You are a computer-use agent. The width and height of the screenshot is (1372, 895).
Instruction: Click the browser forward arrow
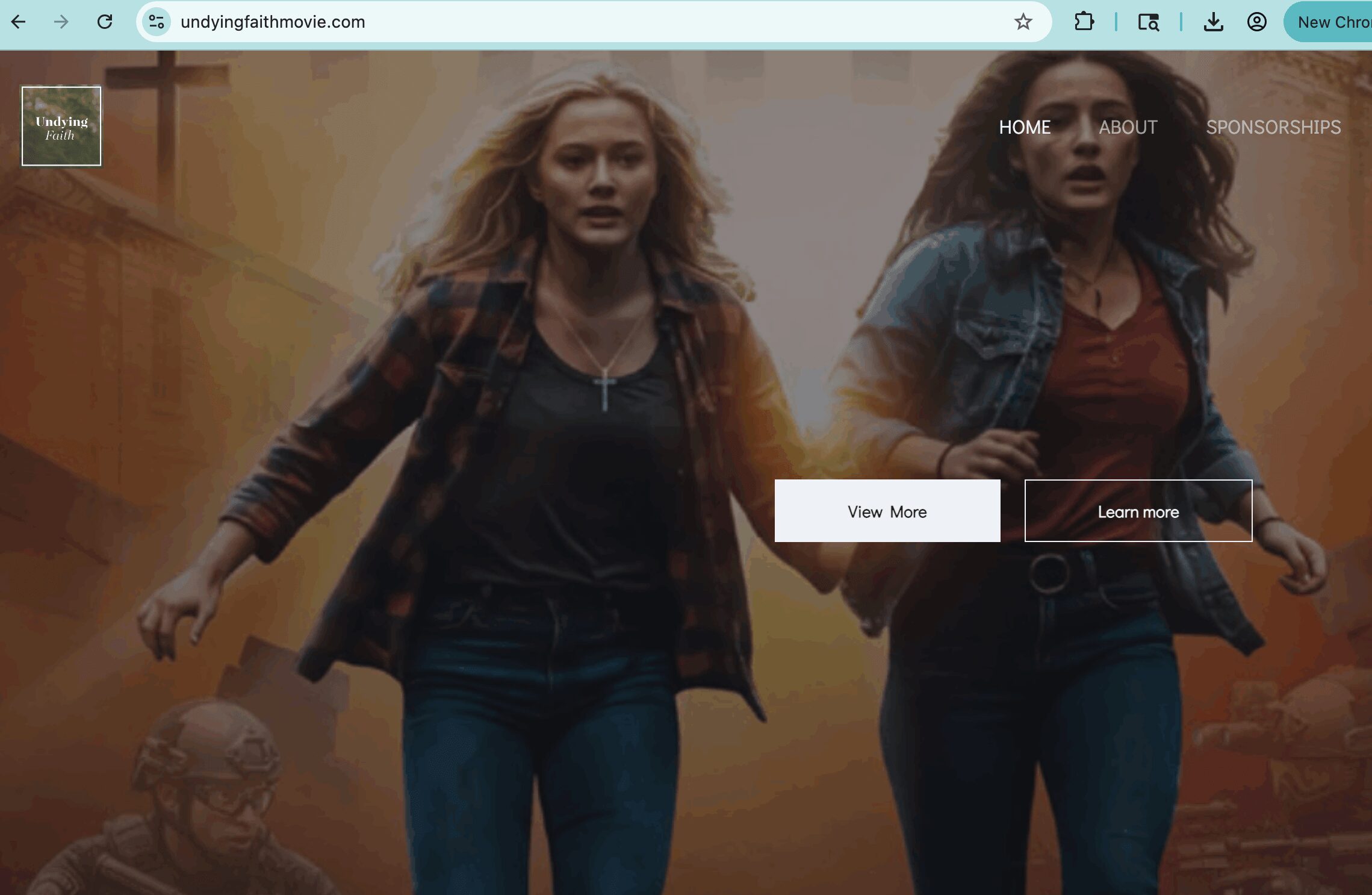[x=61, y=22]
